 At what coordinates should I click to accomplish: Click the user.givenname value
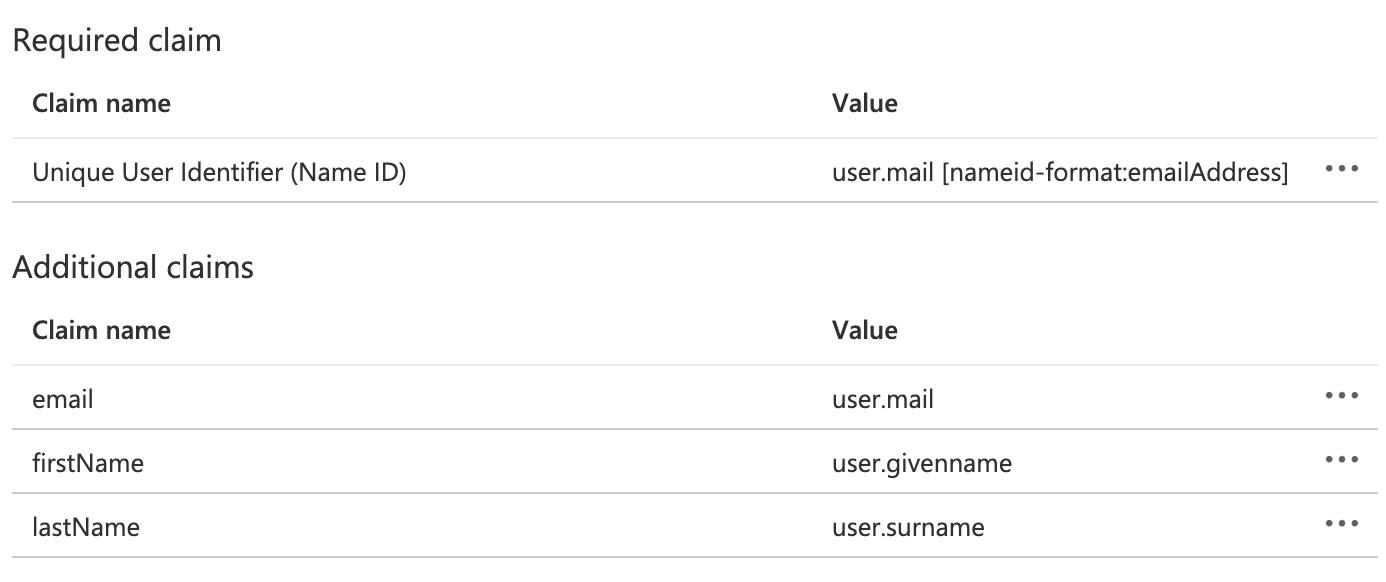click(x=921, y=463)
